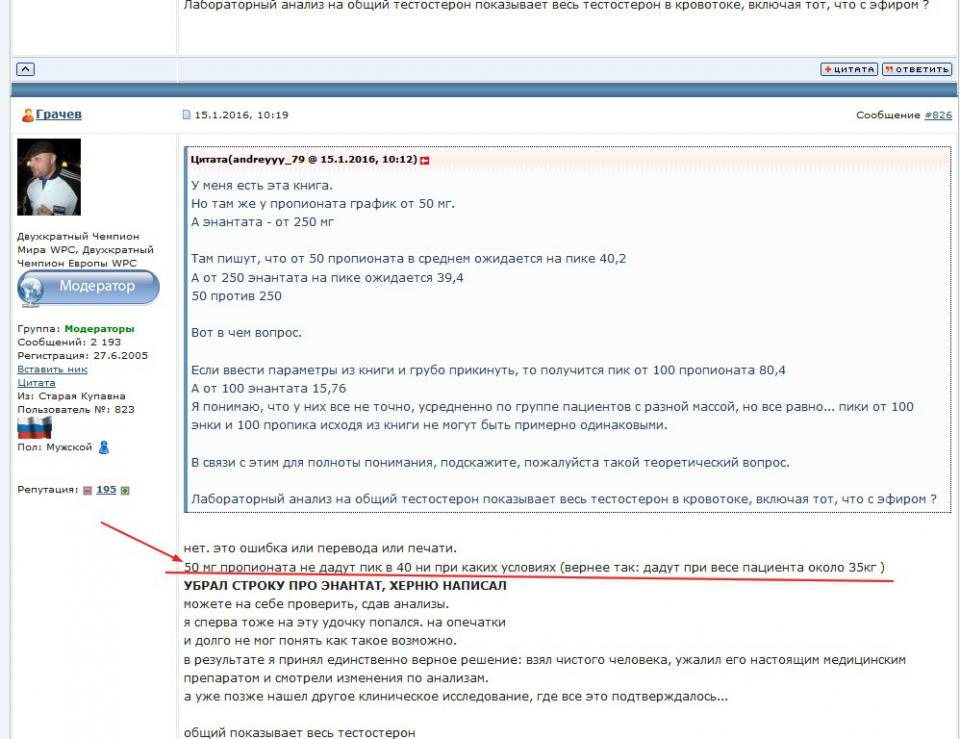Jump to original post via red quote arrow

click(425, 160)
